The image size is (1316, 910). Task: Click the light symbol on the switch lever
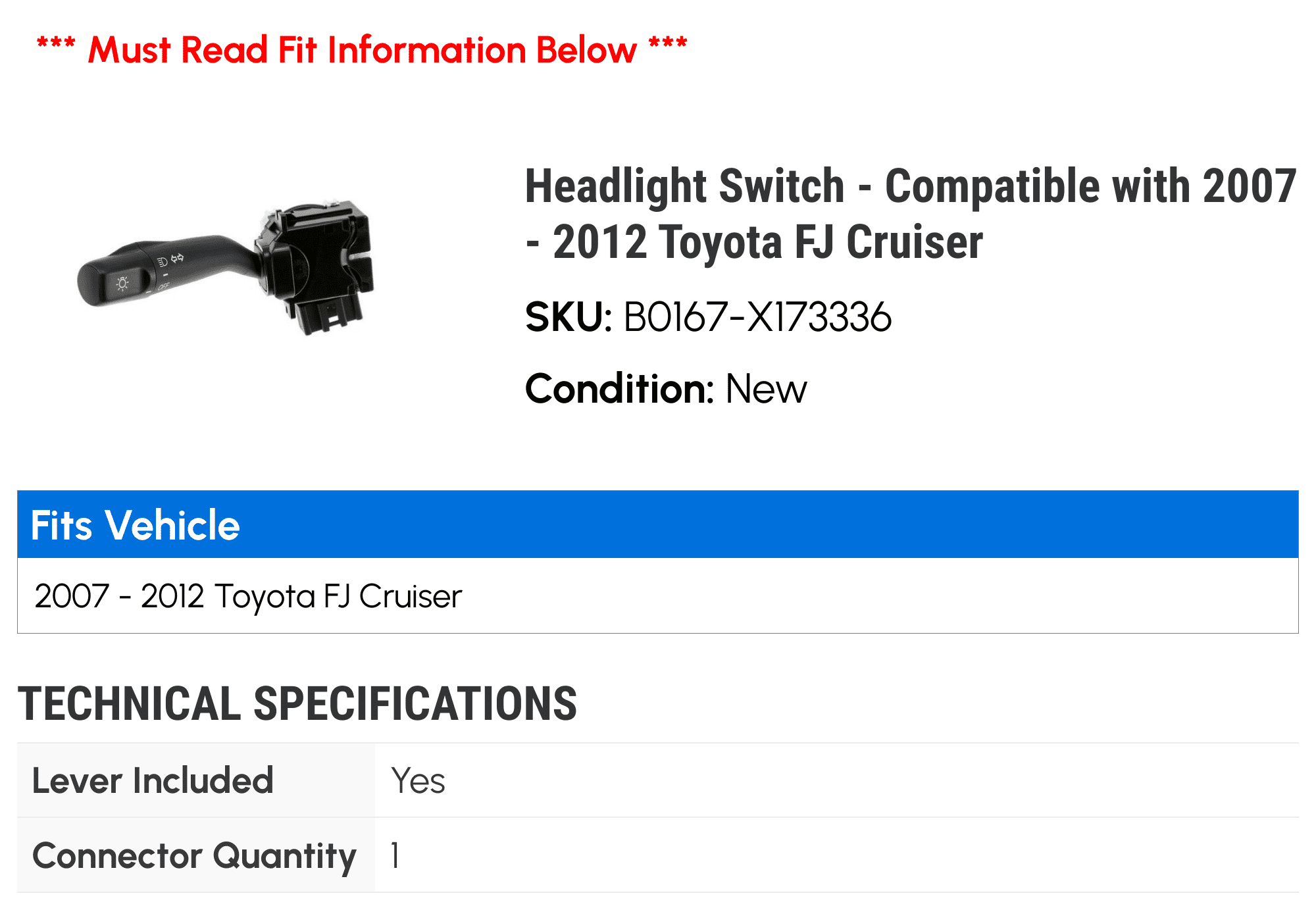pos(122,284)
